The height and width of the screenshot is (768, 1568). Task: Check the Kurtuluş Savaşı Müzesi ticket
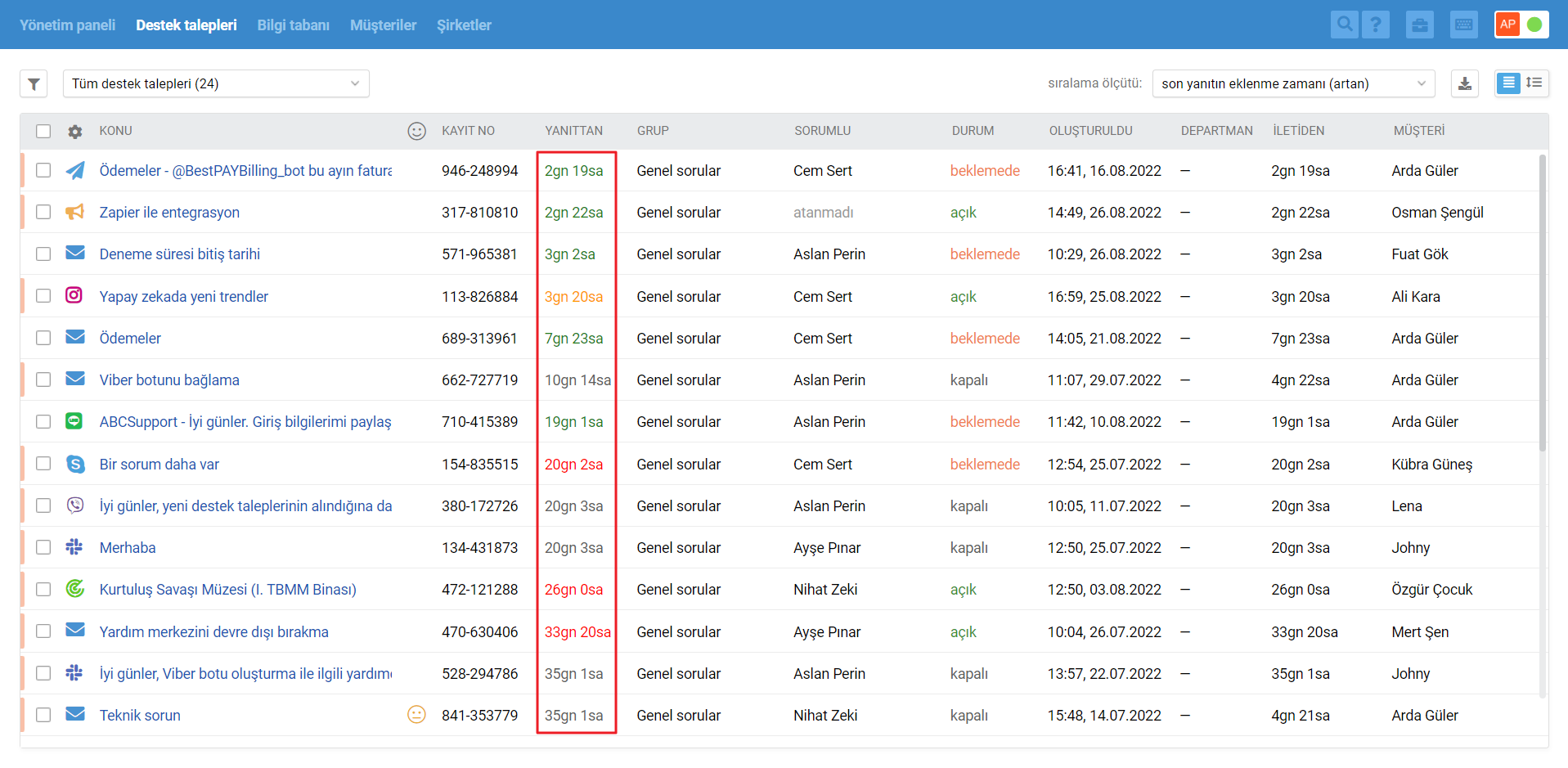coord(43,589)
